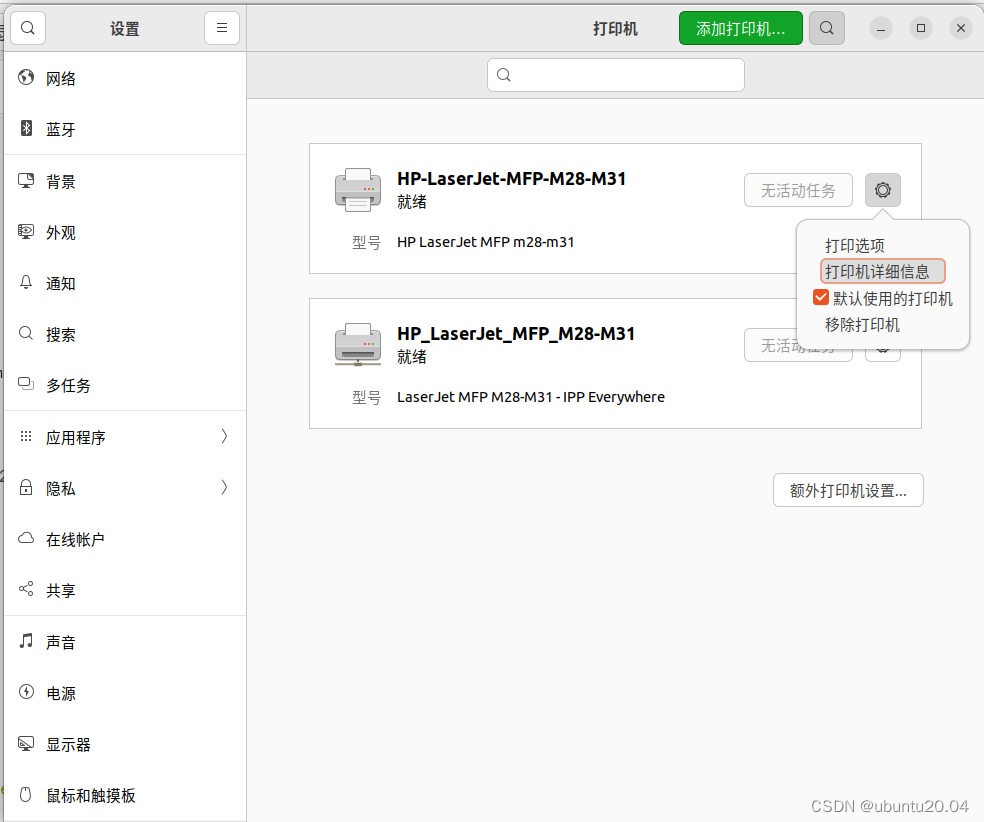Click the multitasking icon beside 多任务
Screen dimensions: 984x822
coord(26,384)
